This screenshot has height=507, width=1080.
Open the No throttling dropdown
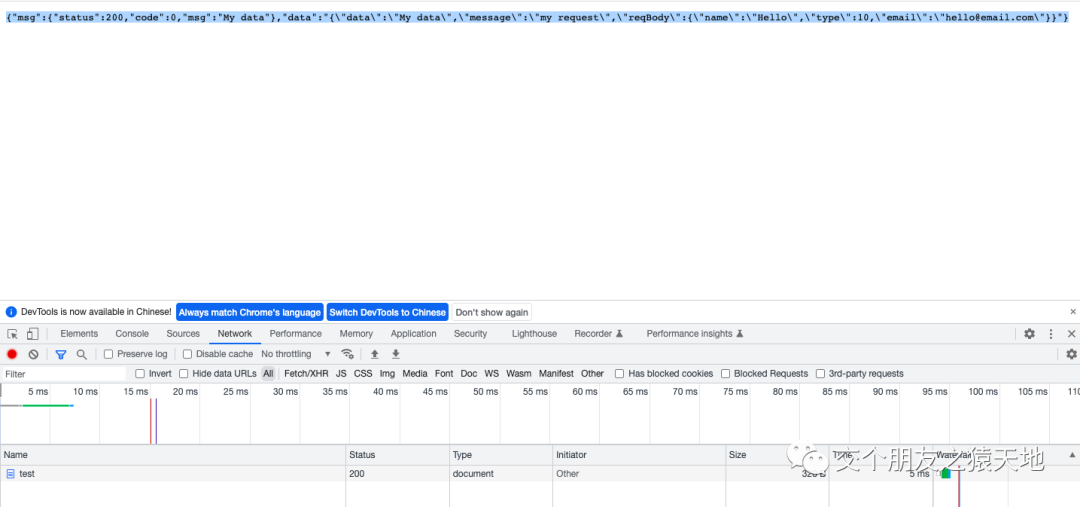pyautogui.click(x=296, y=354)
